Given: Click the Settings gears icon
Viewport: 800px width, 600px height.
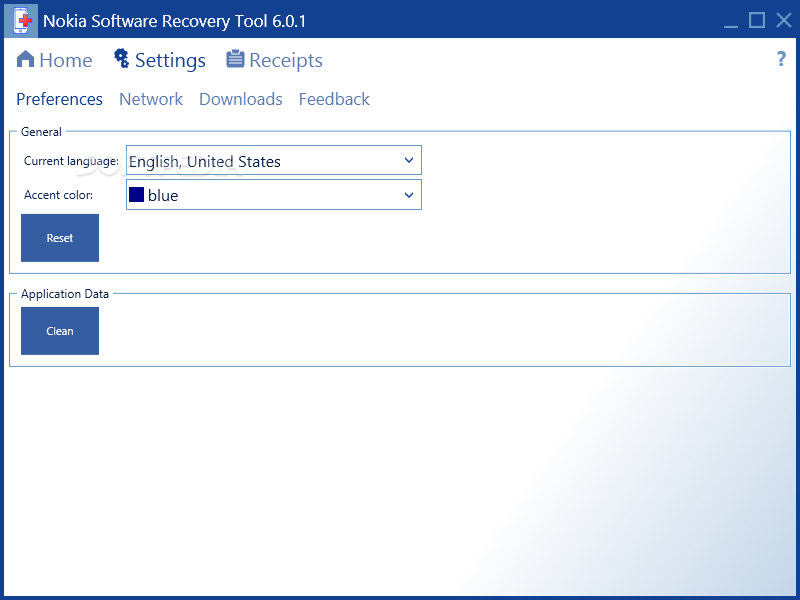Looking at the screenshot, I should click(121, 58).
